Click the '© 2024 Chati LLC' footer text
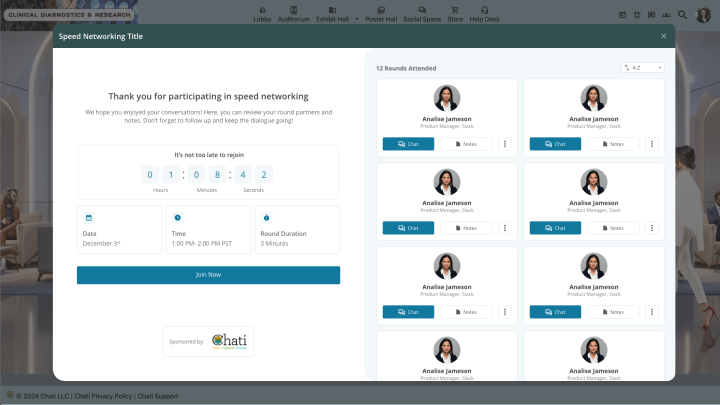The height and width of the screenshot is (405, 720). coord(42,396)
